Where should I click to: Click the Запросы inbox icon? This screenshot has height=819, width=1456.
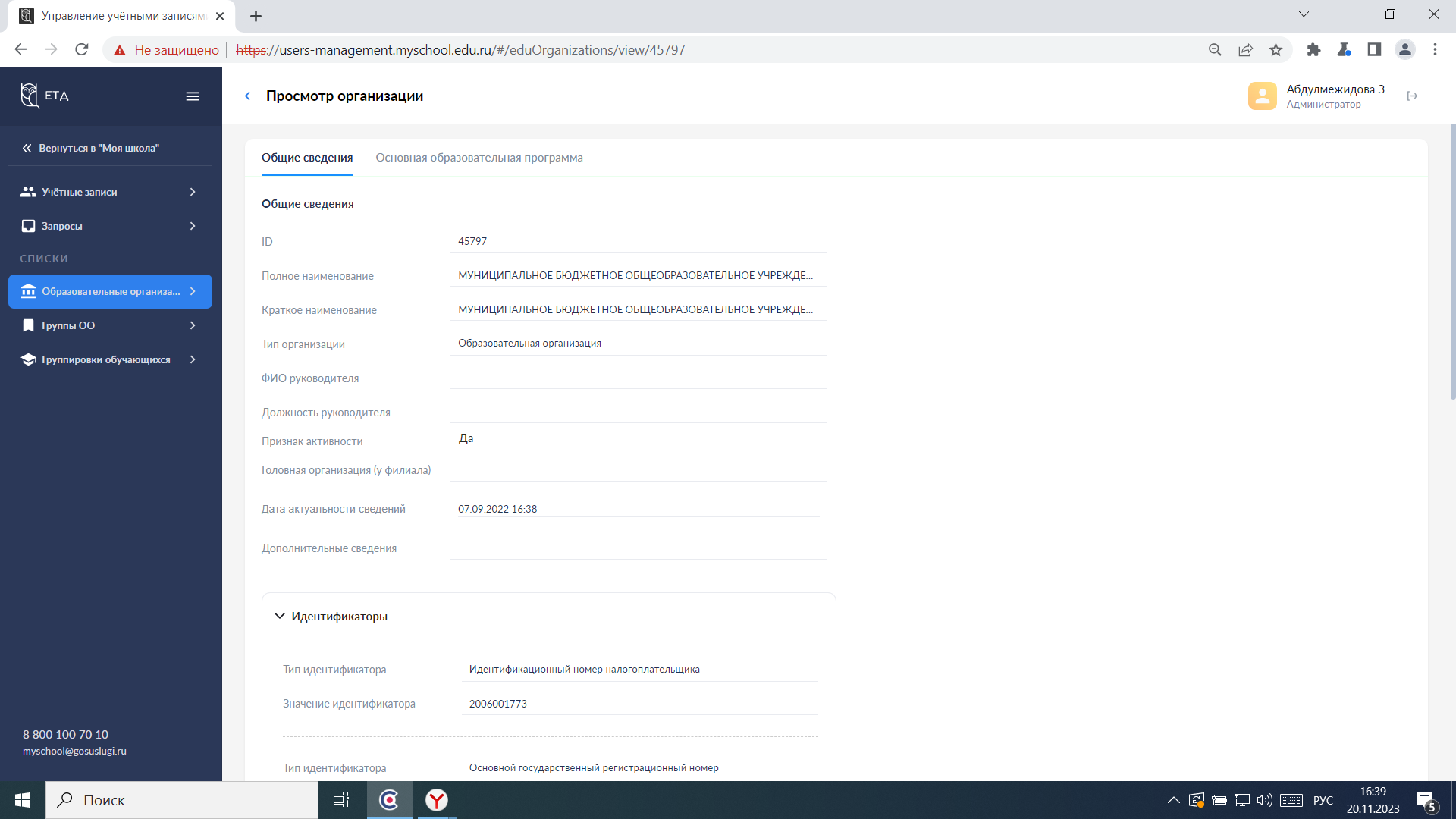click(x=28, y=226)
